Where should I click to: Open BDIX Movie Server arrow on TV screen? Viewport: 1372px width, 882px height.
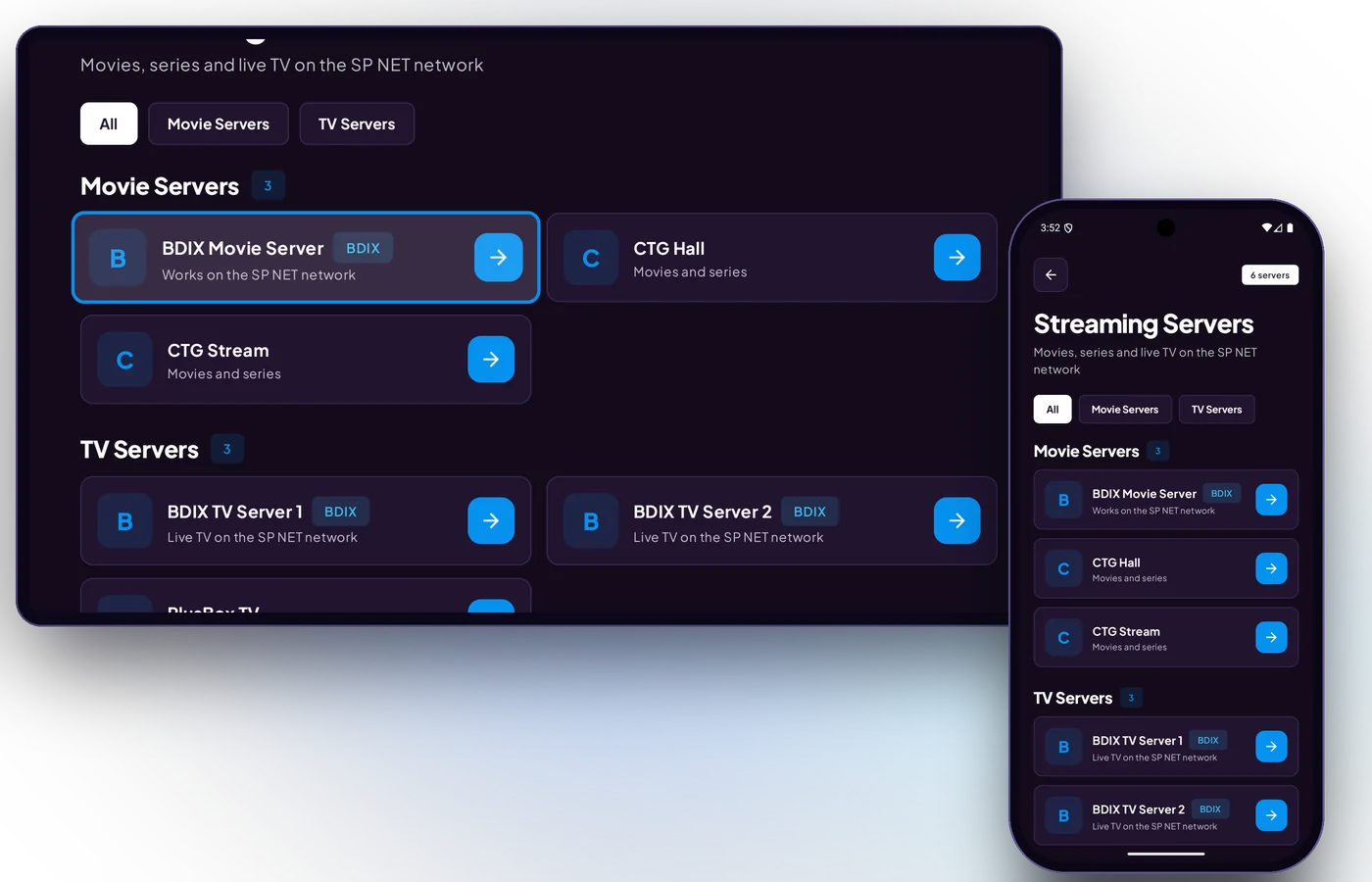(x=498, y=258)
